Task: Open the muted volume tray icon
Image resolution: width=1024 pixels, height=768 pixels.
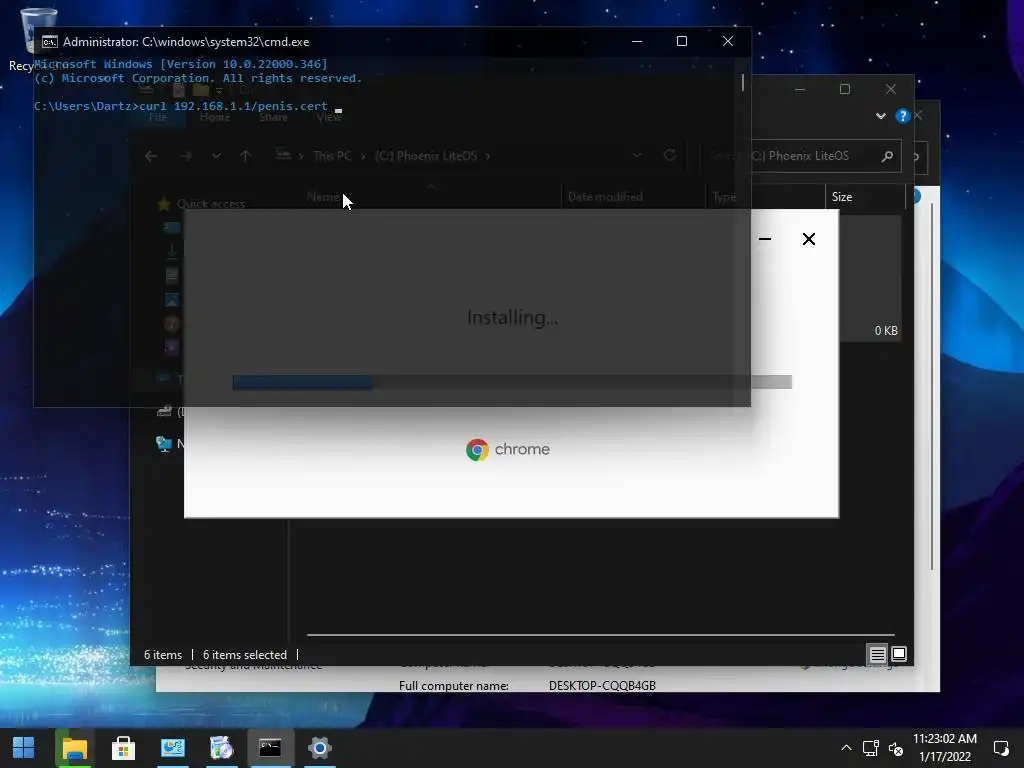Action: 896,748
